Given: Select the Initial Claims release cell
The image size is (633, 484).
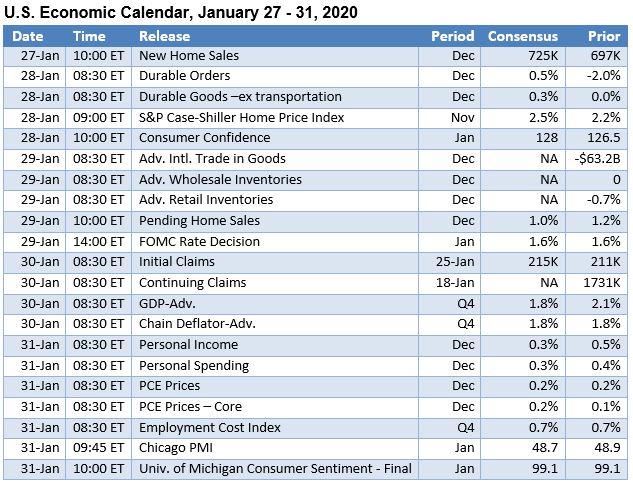Looking at the screenshot, I should (176, 262).
